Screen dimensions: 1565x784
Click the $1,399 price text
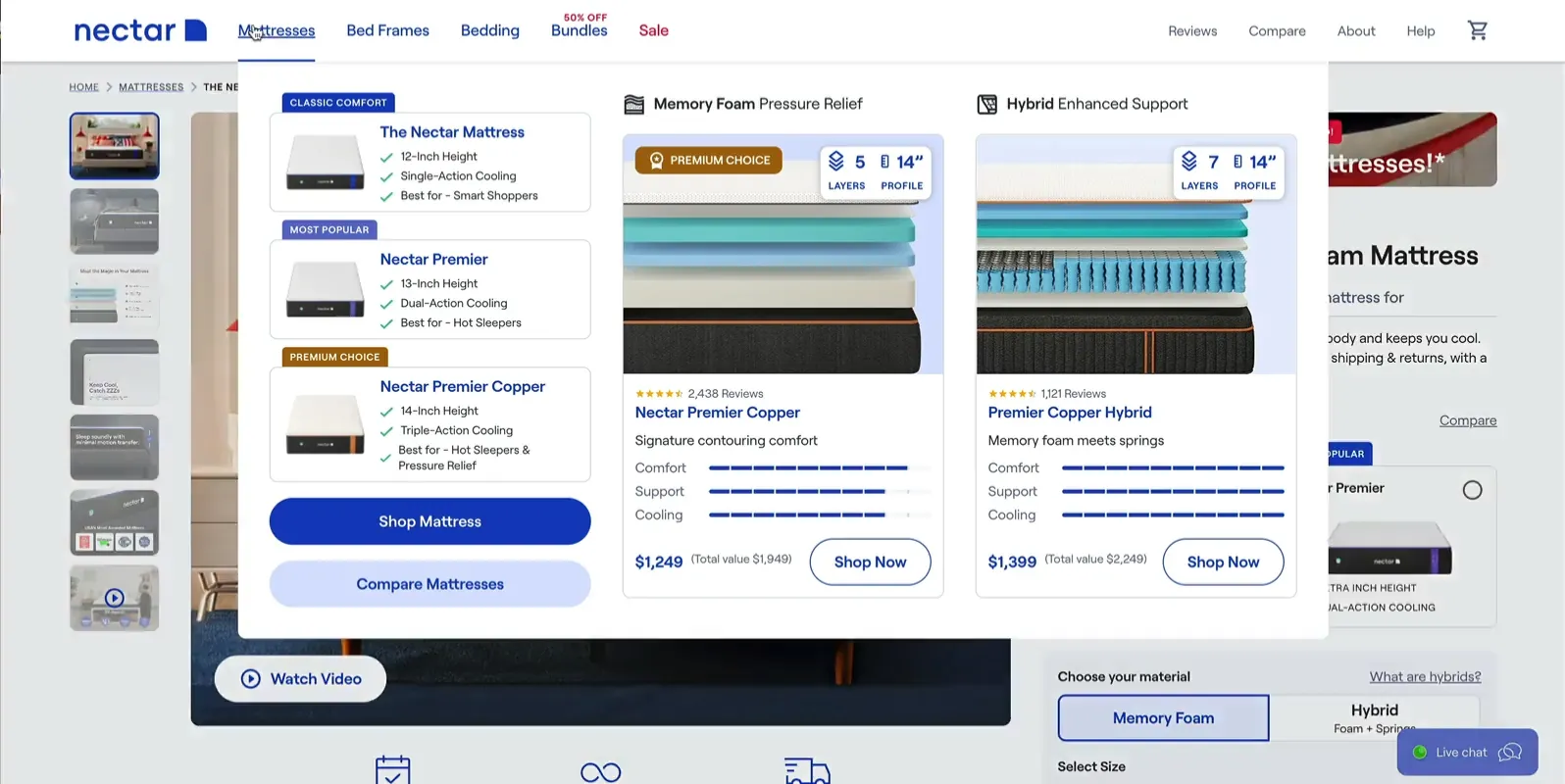(x=1012, y=562)
